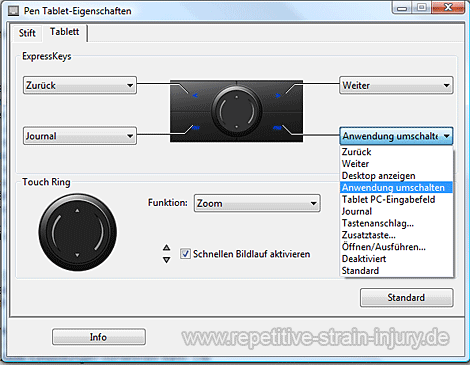Toggle Schnellen Bildlauf aktivieren checkbox
The image size is (470, 365).
pyautogui.click(x=185, y=254)
